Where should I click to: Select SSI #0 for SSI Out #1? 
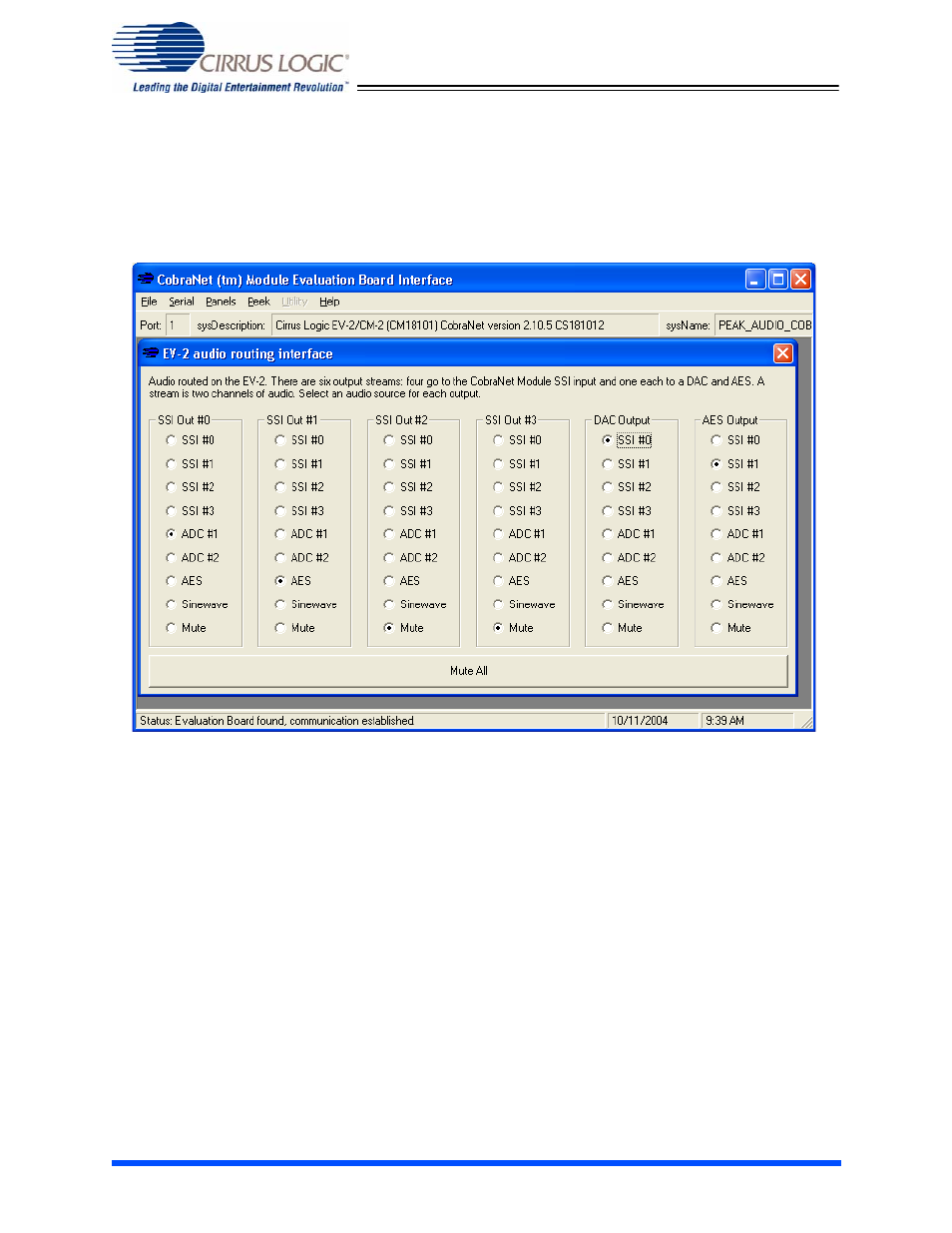point(299,440)
